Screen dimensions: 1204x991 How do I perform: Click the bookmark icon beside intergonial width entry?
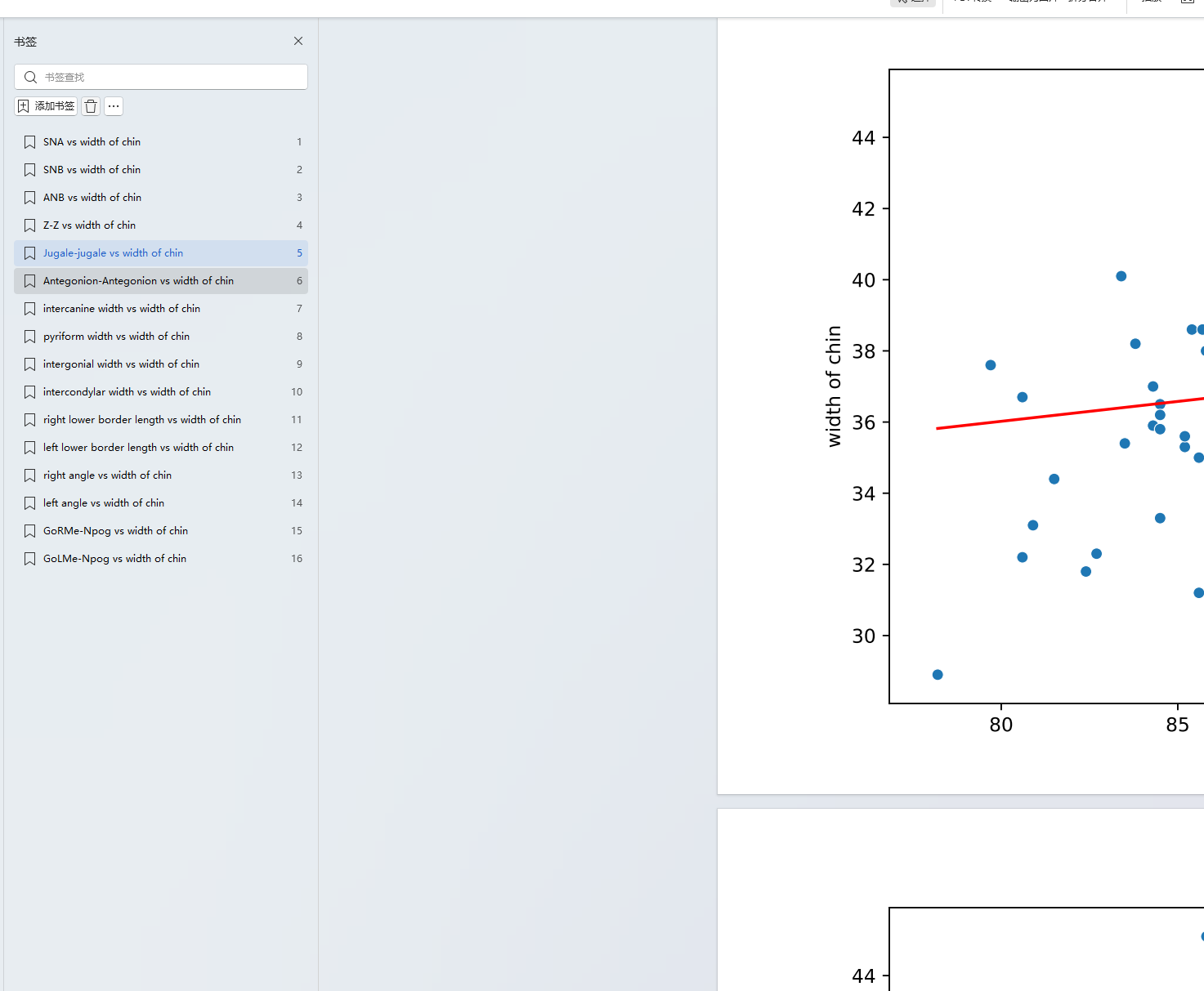29,364
